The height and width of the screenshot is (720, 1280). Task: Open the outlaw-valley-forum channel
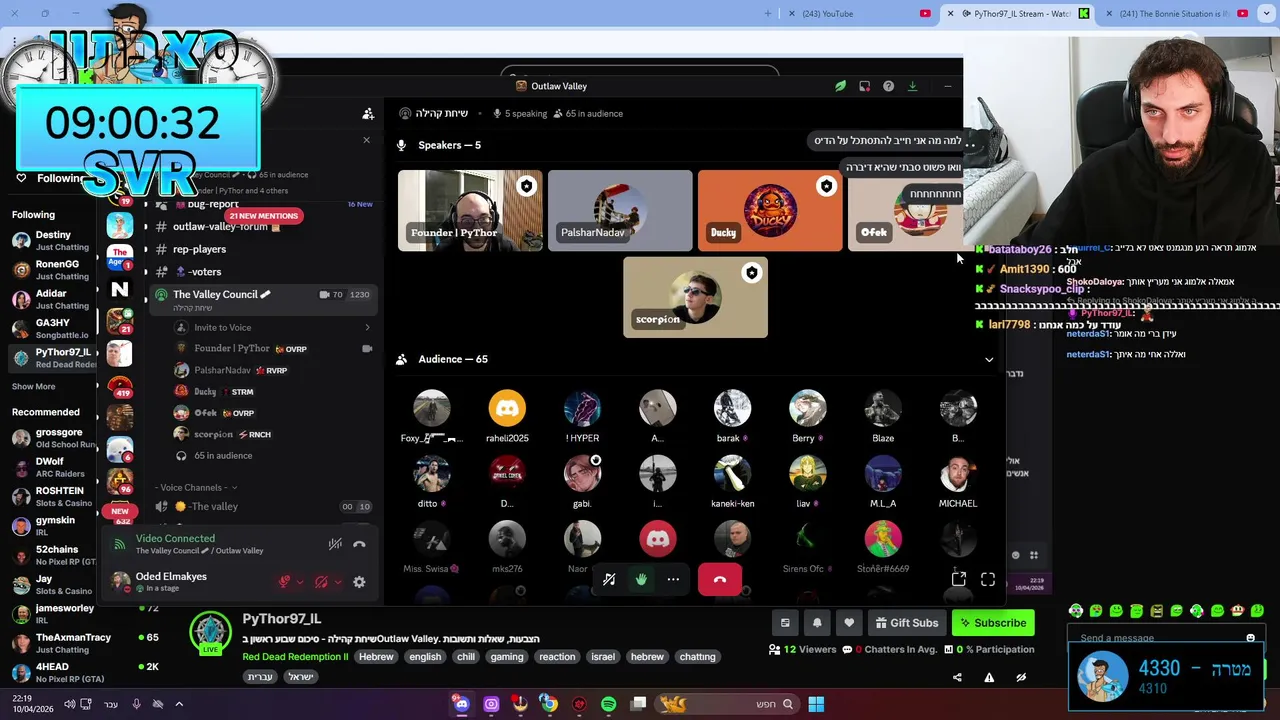[x=226, y=226]
